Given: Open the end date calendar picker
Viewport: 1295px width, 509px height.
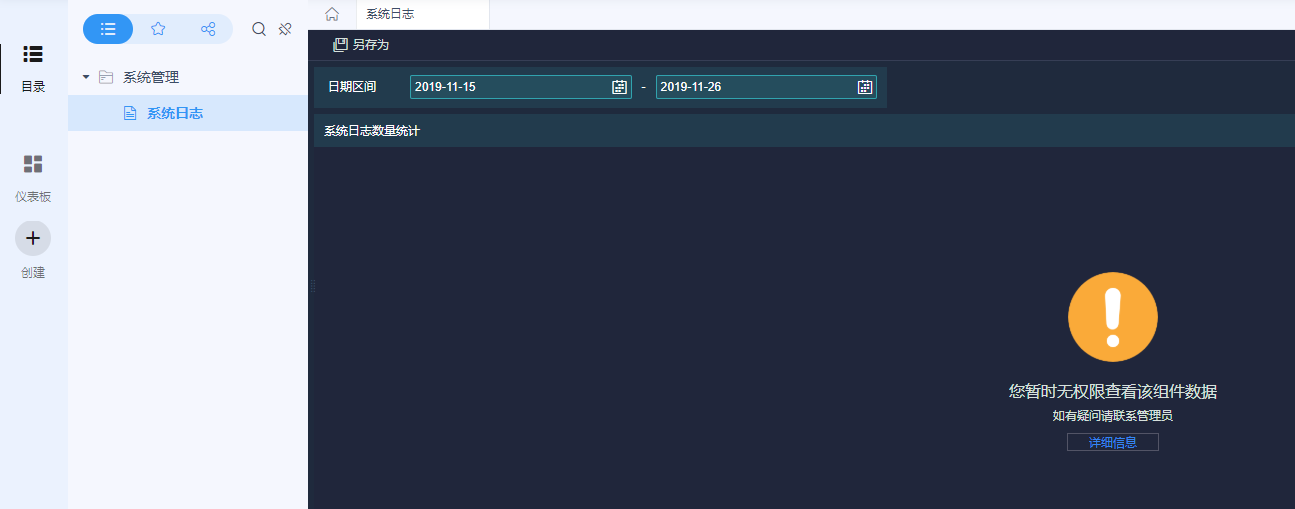Looking at the screenshot, I should click(865, 87).
